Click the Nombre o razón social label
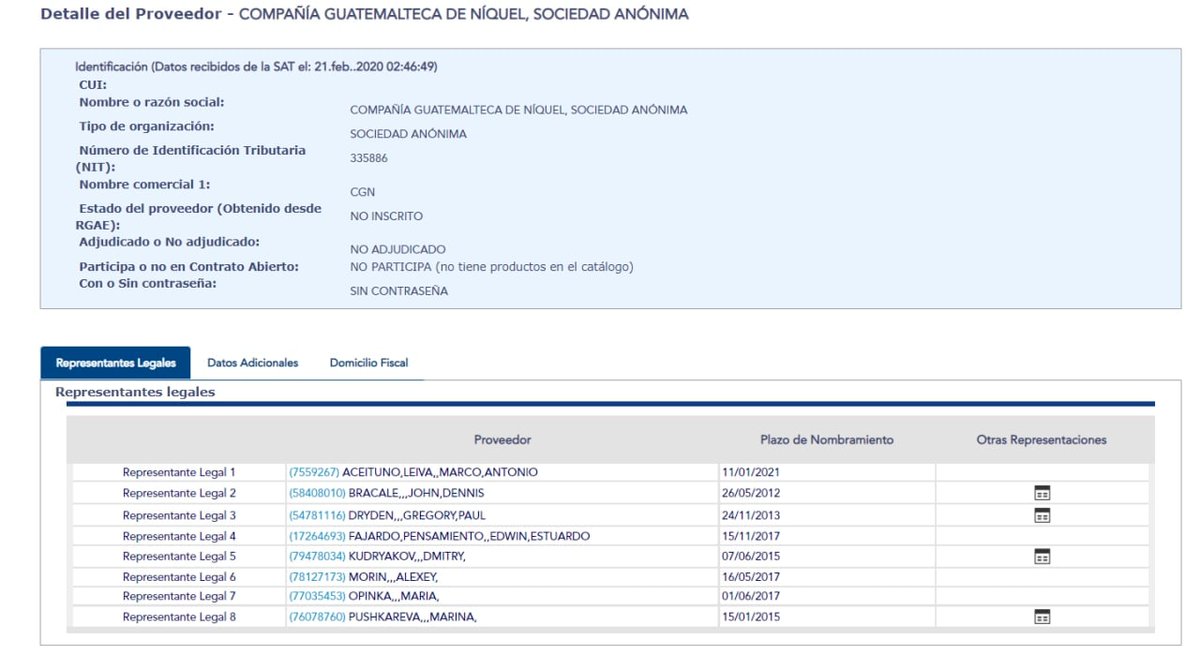 [152, 102]
